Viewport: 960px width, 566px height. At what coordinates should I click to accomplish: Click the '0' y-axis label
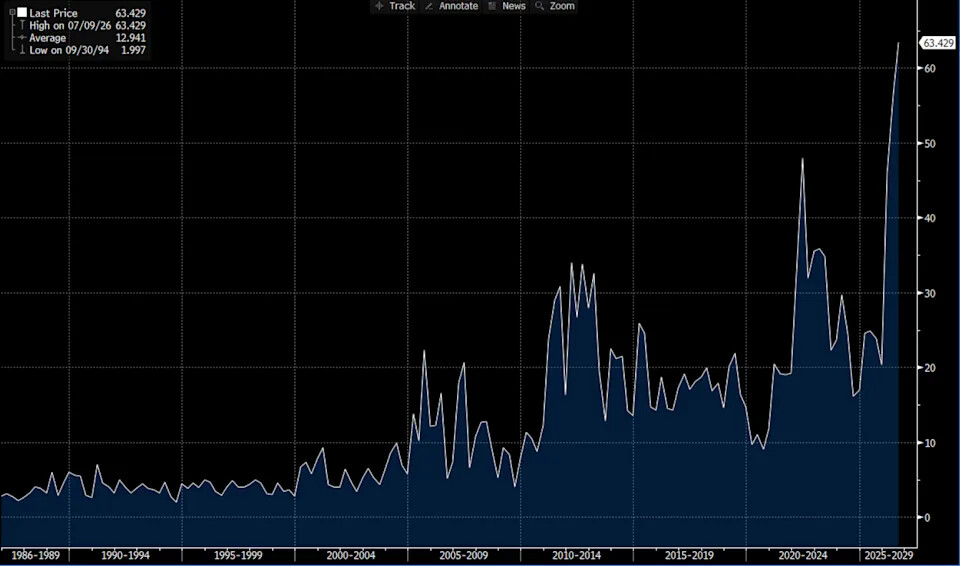[927, 518]
